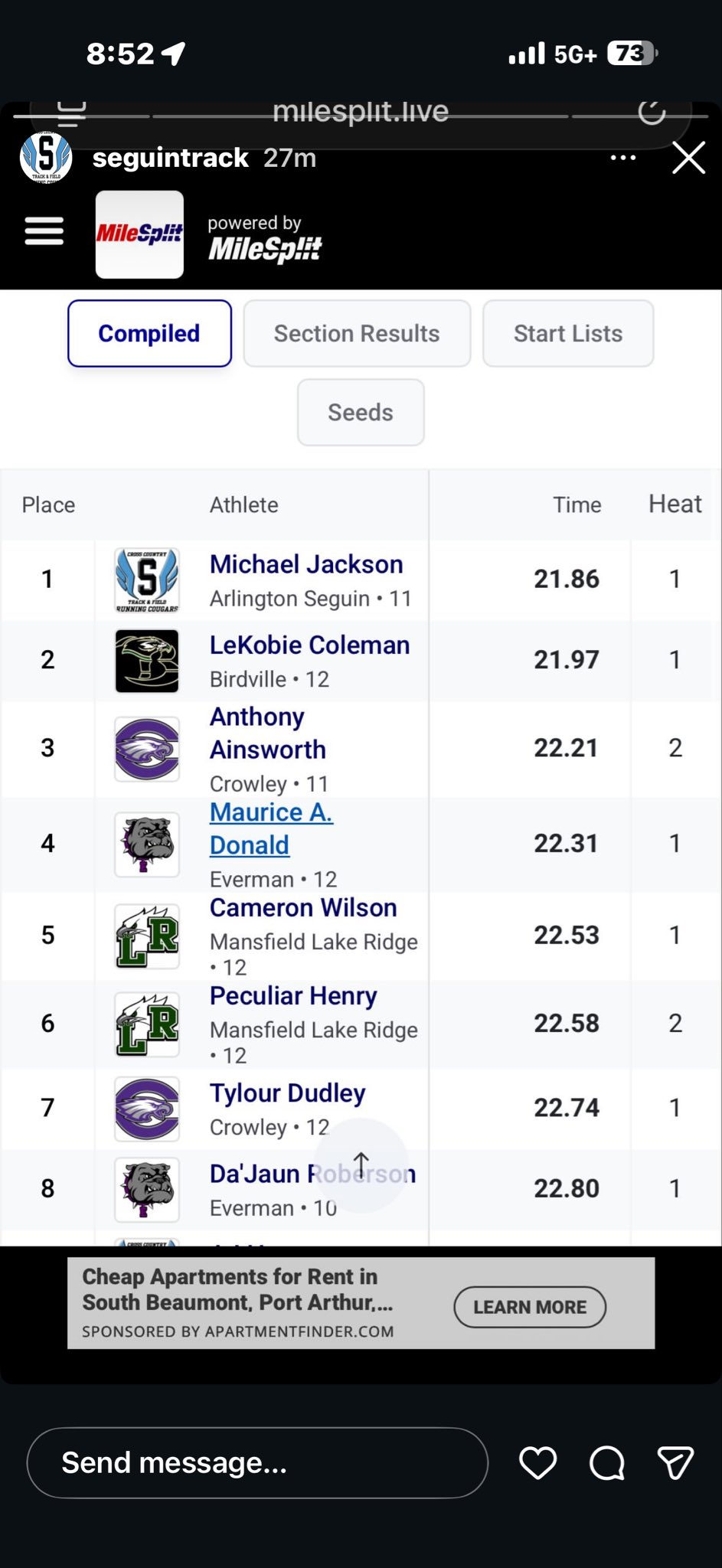Screen dimensions: 722x1568
Task: Share story via paper plane icon
Action: point(675,1463)
